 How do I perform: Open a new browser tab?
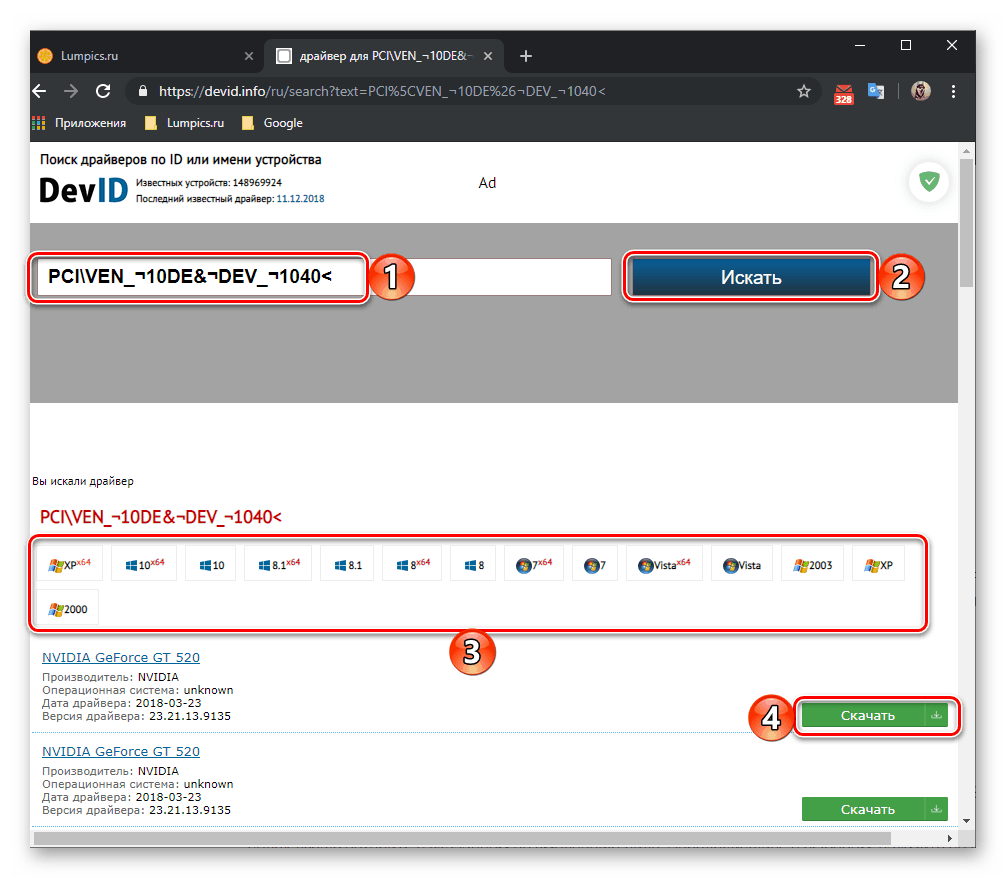coord(525,56)
